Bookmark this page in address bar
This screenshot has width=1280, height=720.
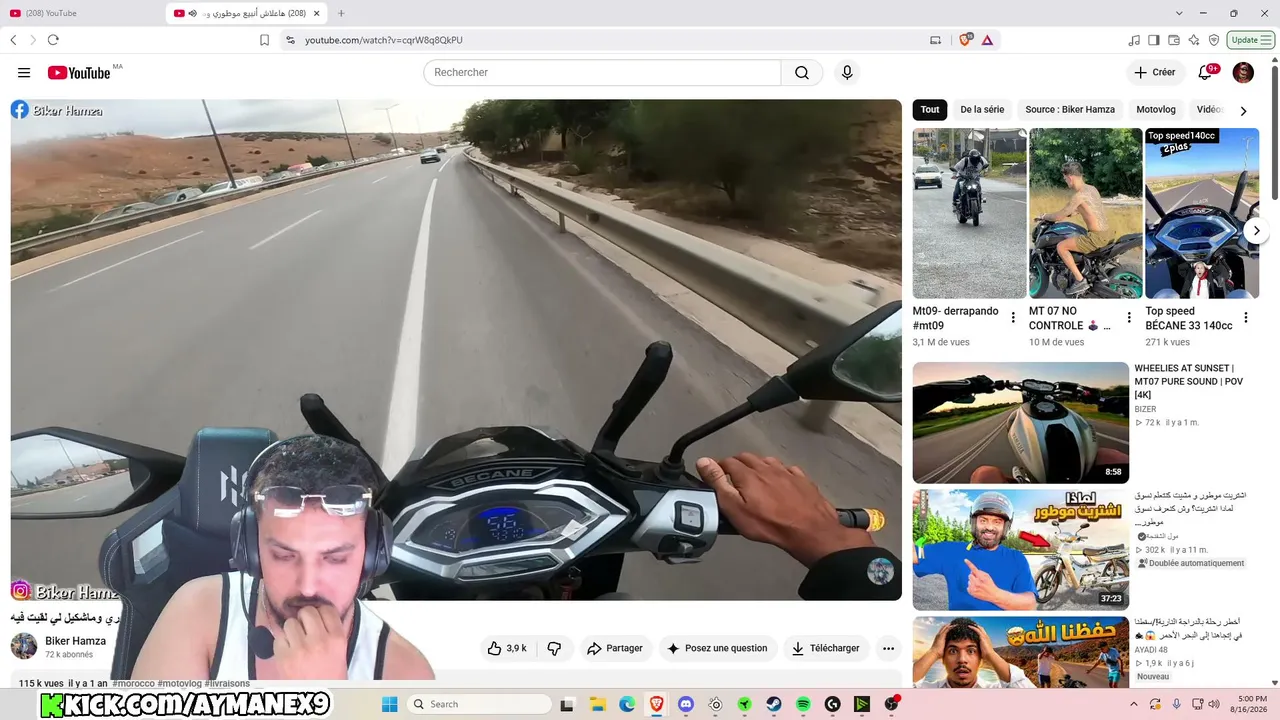[x=264, y=40]
